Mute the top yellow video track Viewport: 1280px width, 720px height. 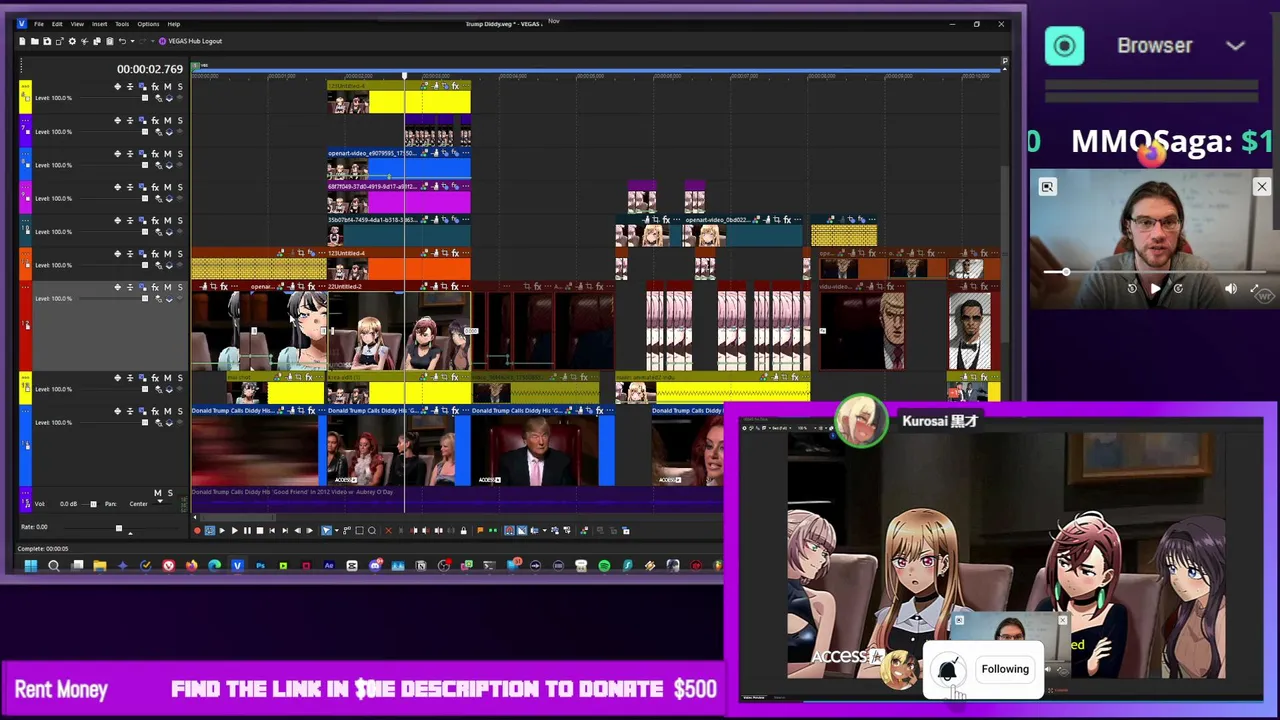point(167,87)
